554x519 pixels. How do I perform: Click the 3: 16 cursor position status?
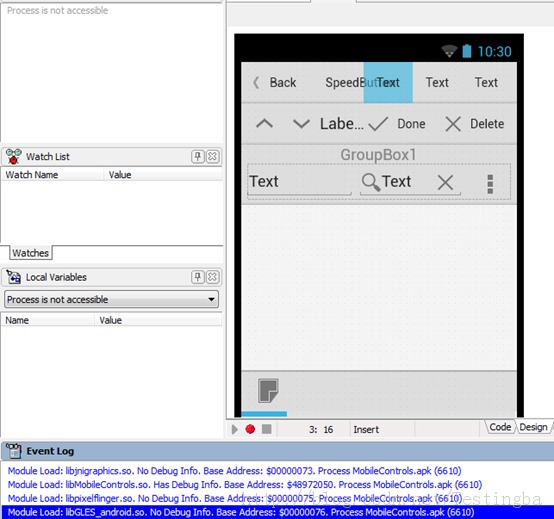[x=321, y=429]
